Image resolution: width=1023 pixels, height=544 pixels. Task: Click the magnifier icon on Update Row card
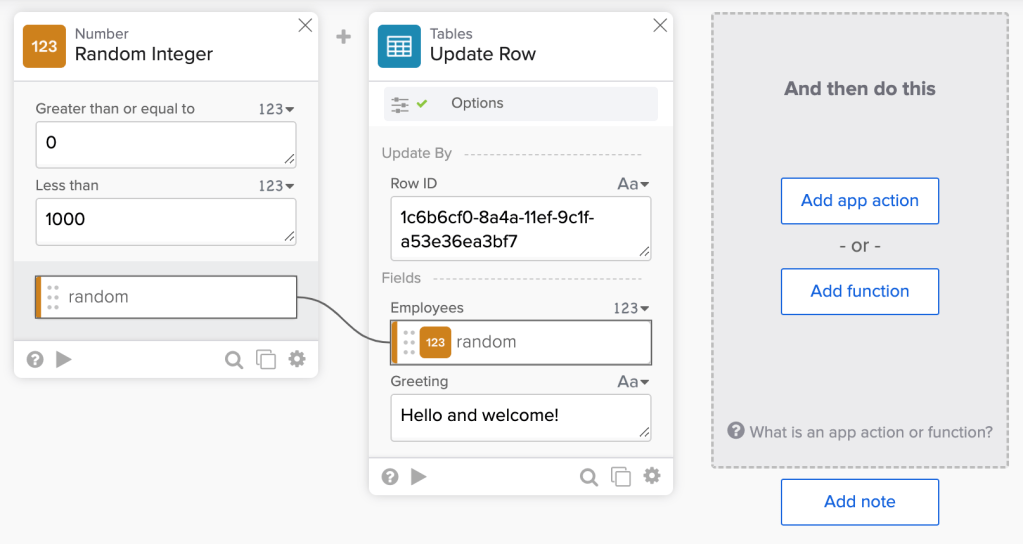(x=589, y=477)
